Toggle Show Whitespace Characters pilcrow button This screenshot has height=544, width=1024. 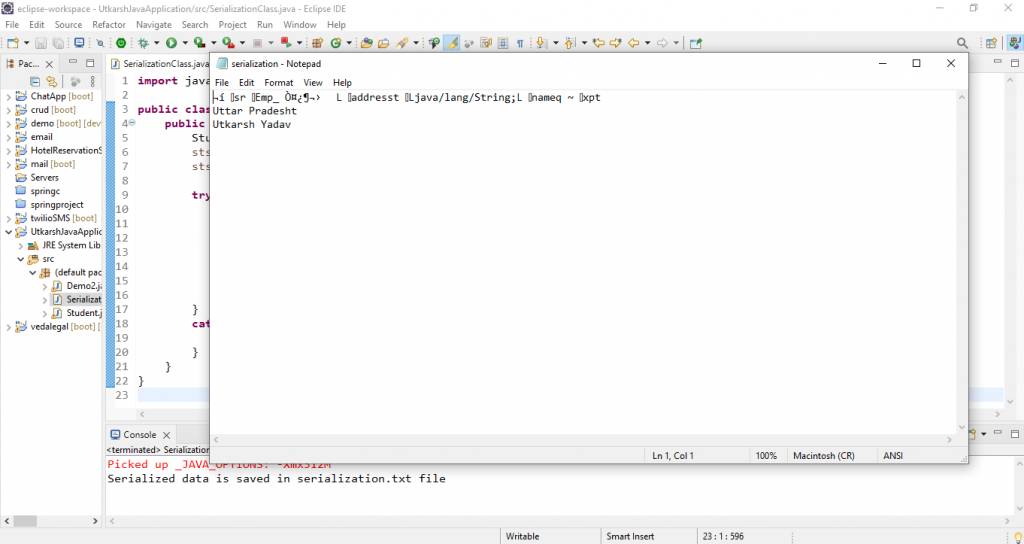(520, 43)
